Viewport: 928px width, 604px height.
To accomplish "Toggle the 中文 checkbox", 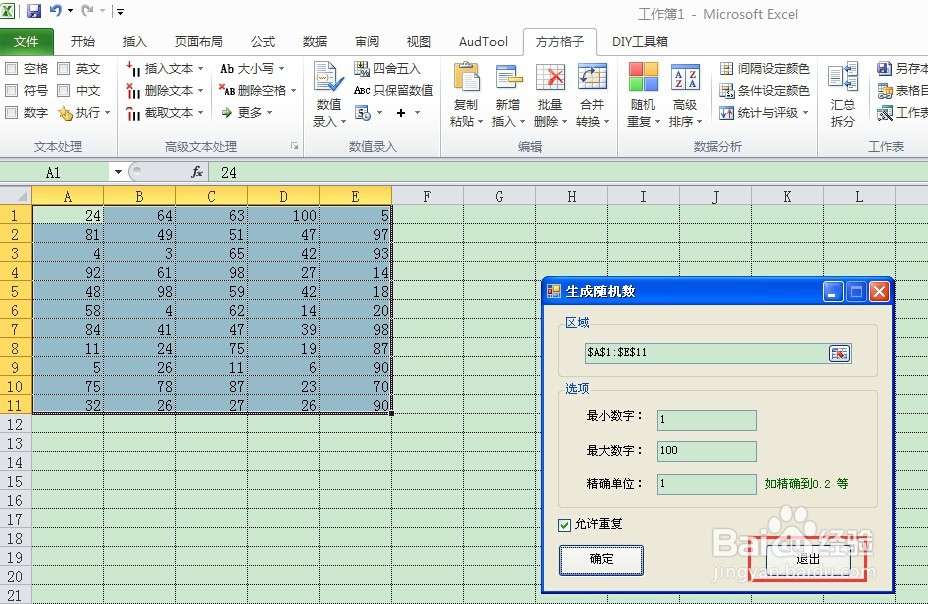I will click(64, 91).
